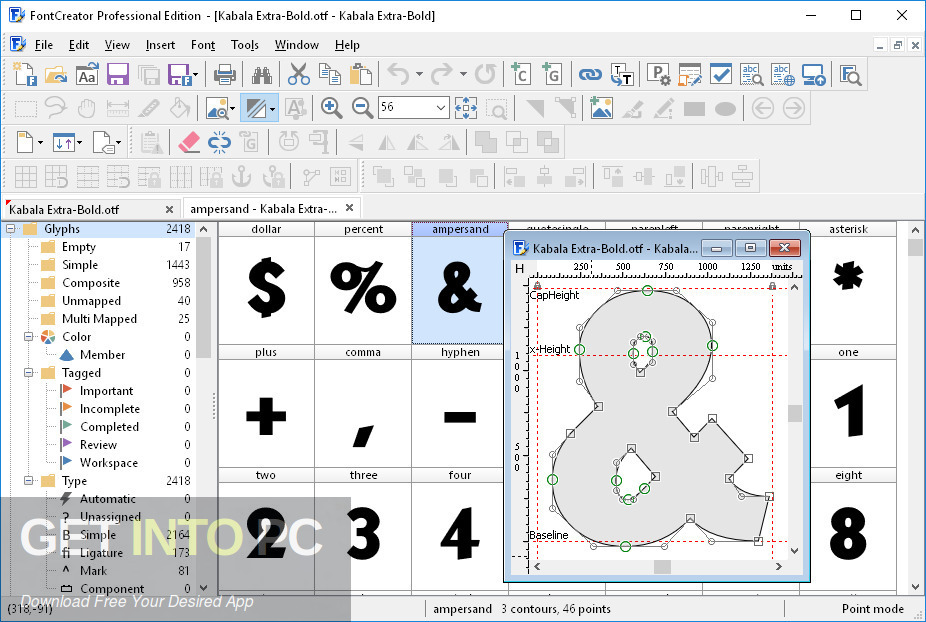
Task: Open the Tools menu
Action: [244, 45]
